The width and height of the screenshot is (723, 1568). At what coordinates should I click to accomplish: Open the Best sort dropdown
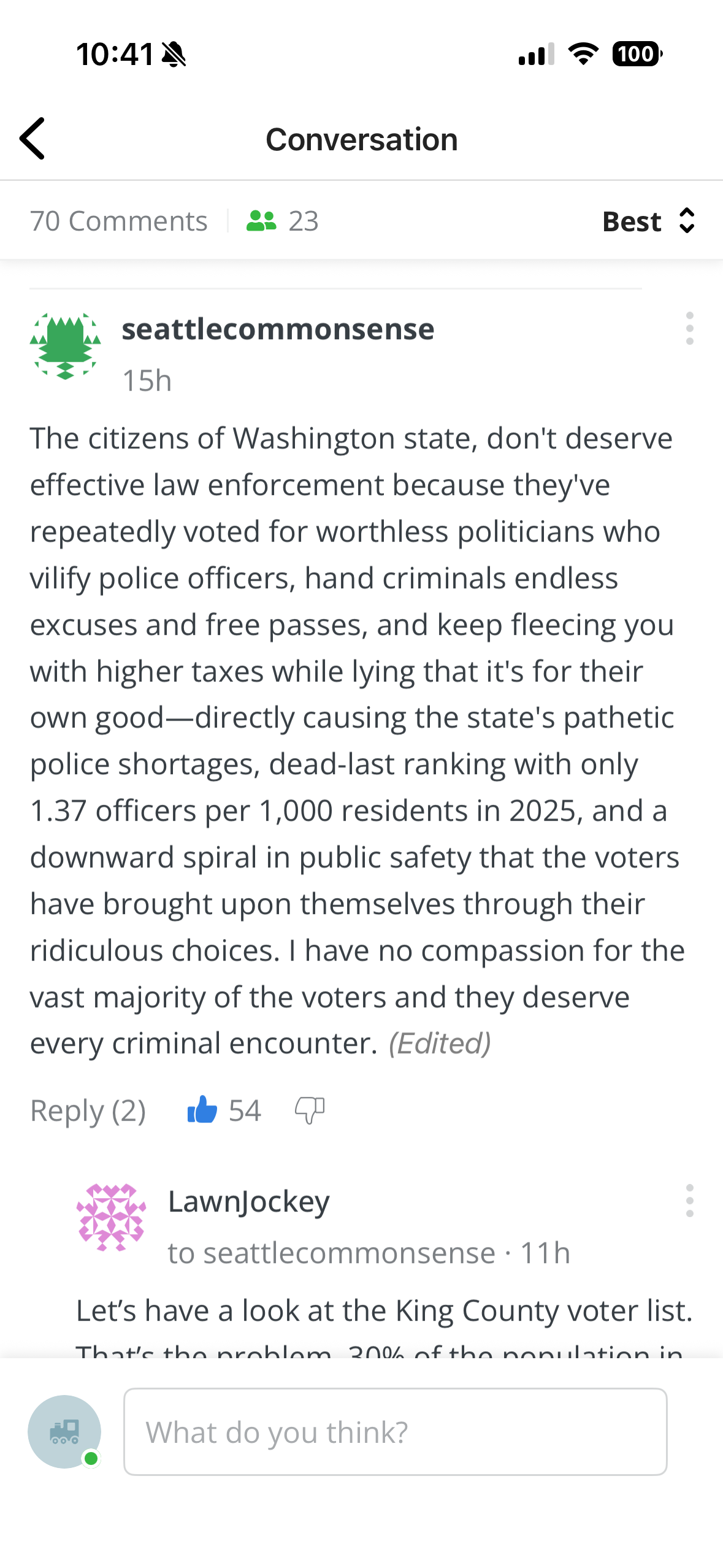(x=648, y=221)
